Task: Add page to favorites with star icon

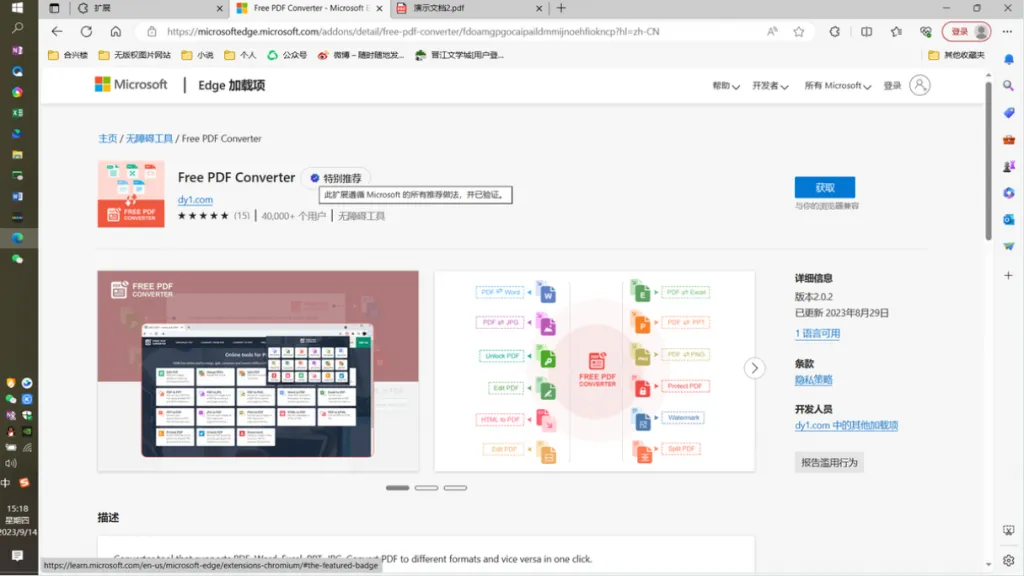Action: point(799,32)
